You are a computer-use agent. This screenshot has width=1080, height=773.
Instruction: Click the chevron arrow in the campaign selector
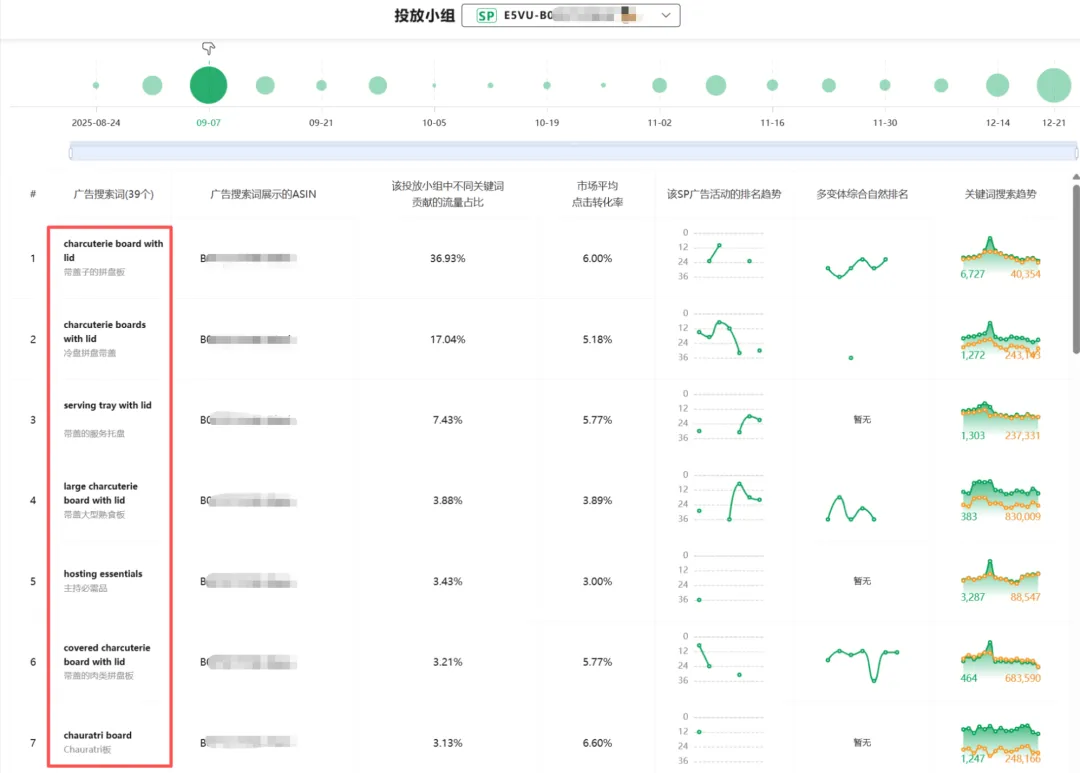pyautogui.click(x=667, y=15)
